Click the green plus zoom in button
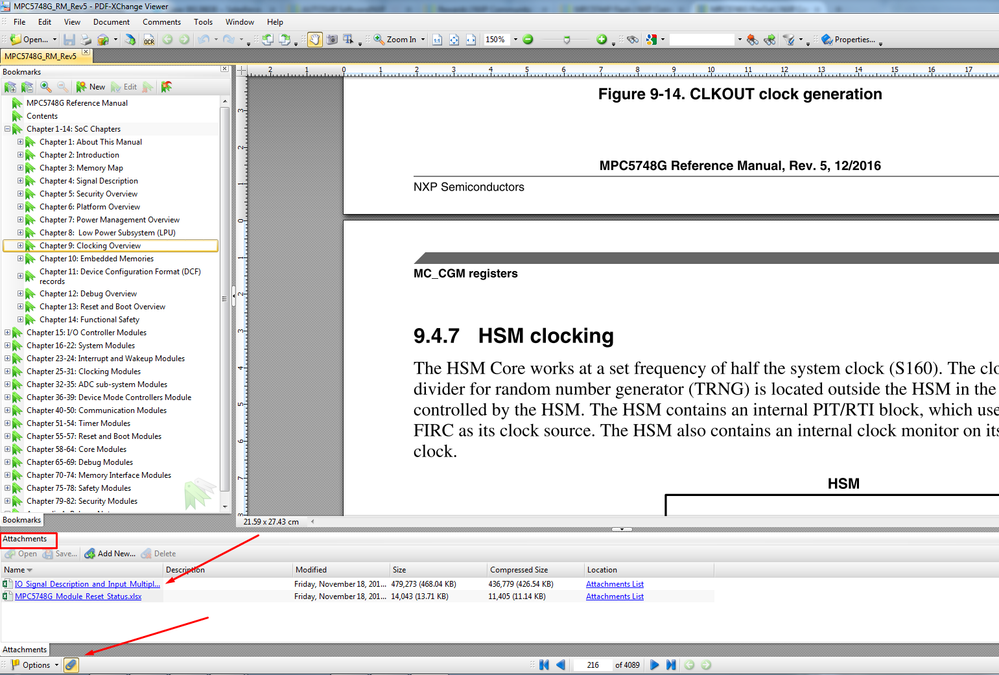The image size is (999, 675). pyautogui.click(x=601, y=40)
